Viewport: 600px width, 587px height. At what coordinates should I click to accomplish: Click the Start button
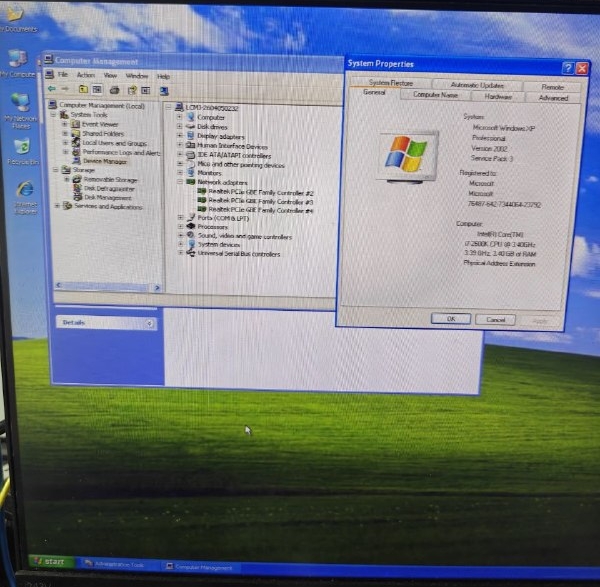click(x=51, y=561)
